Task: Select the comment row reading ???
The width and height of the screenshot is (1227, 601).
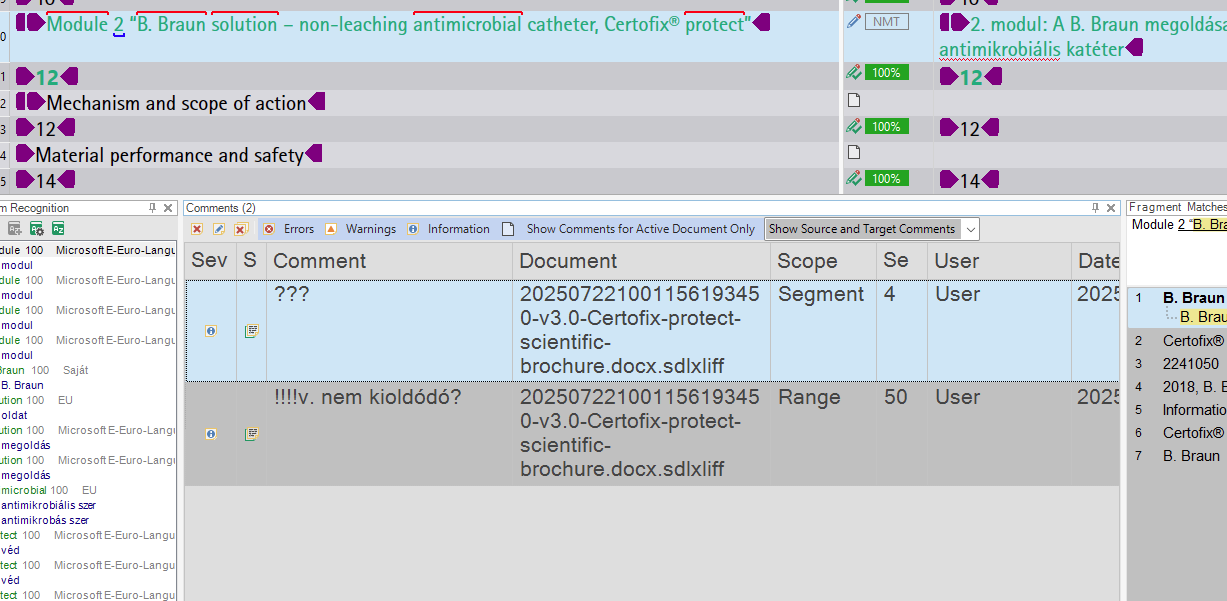Action: (x=652, y=330)
